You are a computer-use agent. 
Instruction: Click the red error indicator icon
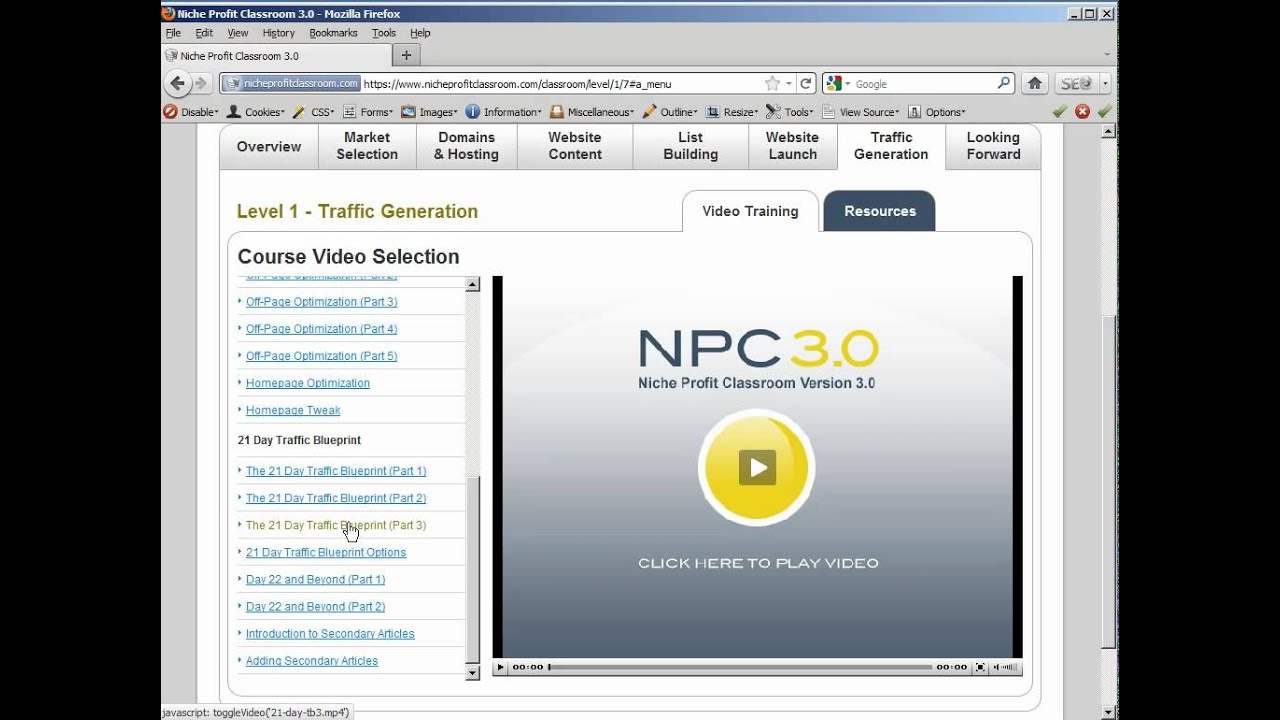[x=1082, y=112]
